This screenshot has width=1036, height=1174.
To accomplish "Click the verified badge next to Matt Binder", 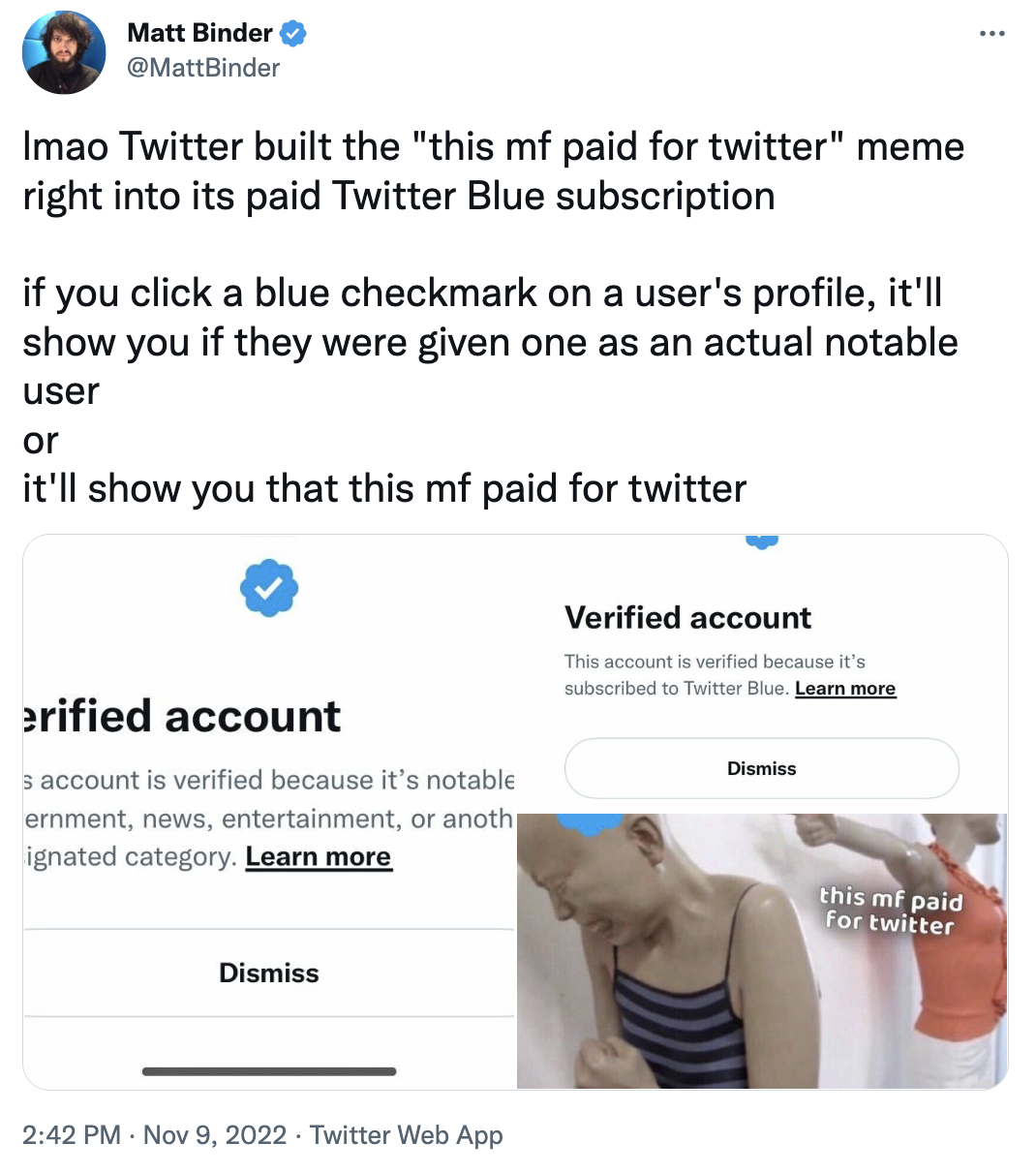I will tap(291, 32).
